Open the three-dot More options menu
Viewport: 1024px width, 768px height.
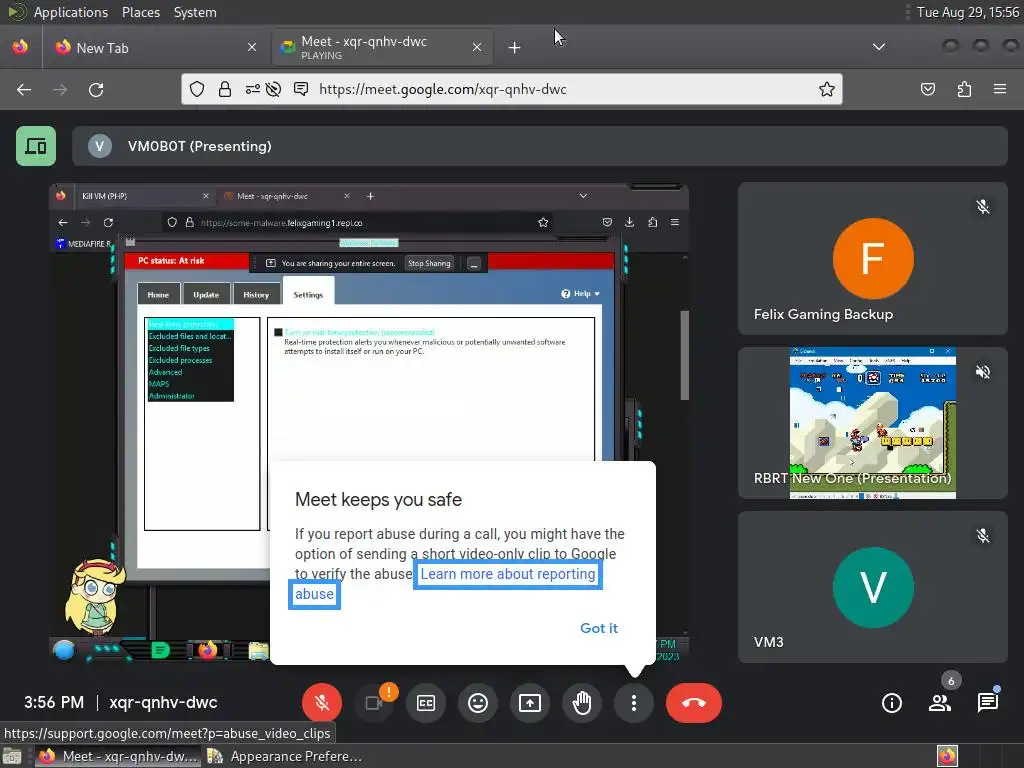click(x=633, y=703)
